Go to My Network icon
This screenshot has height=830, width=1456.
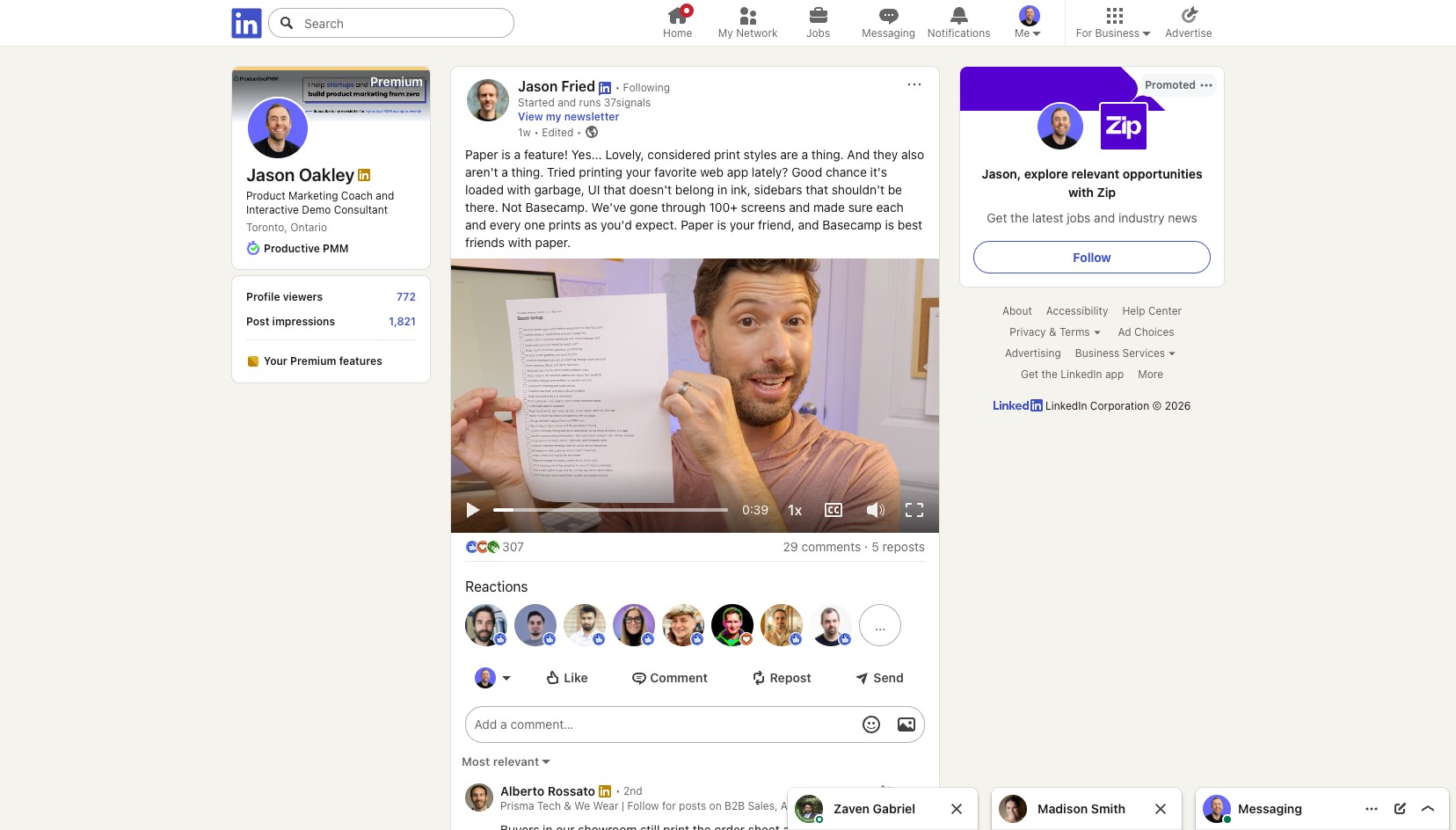click(747, 16)
